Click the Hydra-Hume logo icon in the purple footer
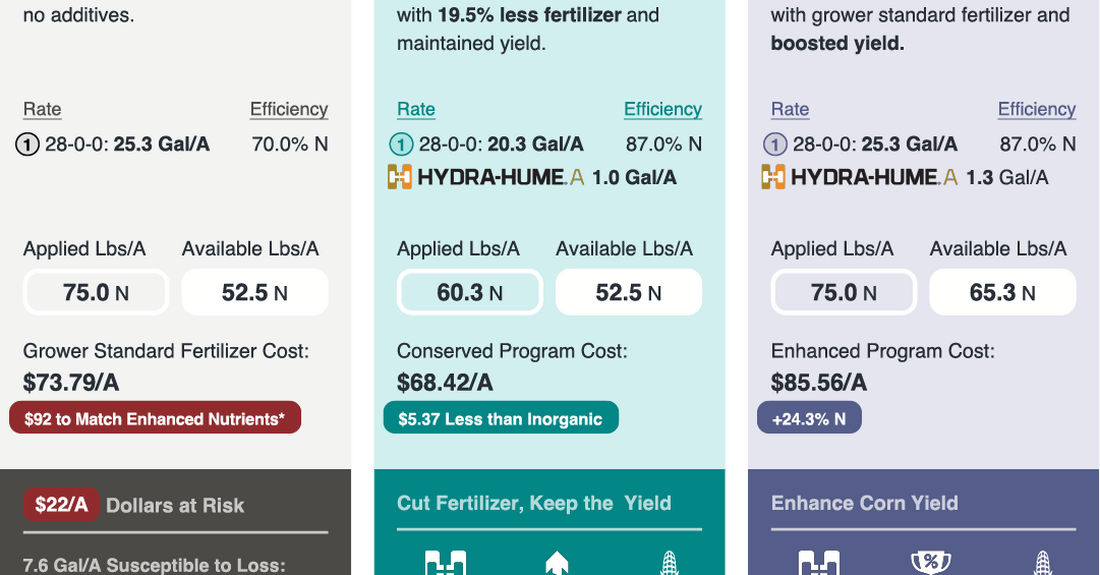This screenshot has height=575, width=1100. [x=819, y=564]
